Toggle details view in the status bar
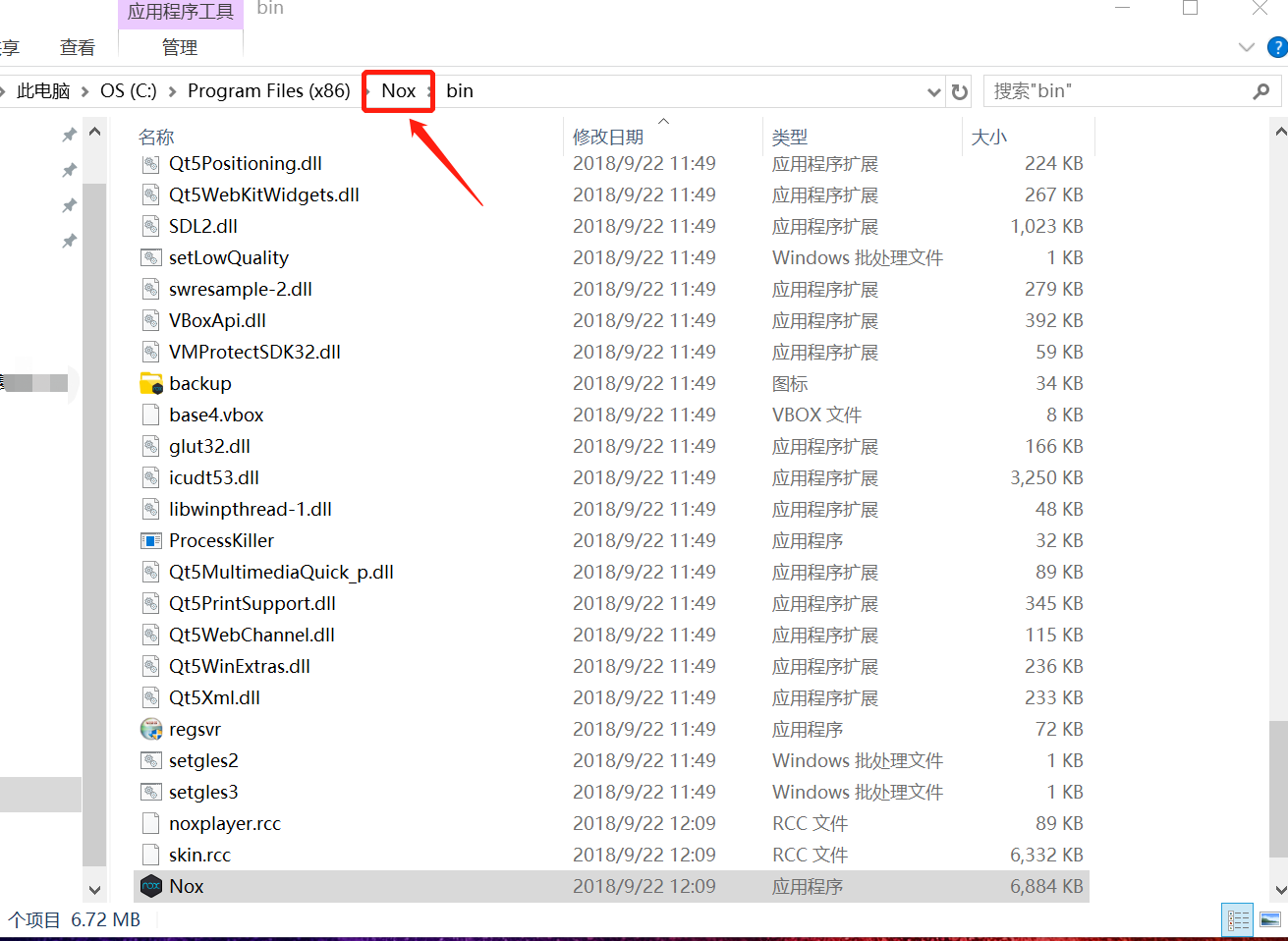1288x941 pixels. click(1237, 920)
